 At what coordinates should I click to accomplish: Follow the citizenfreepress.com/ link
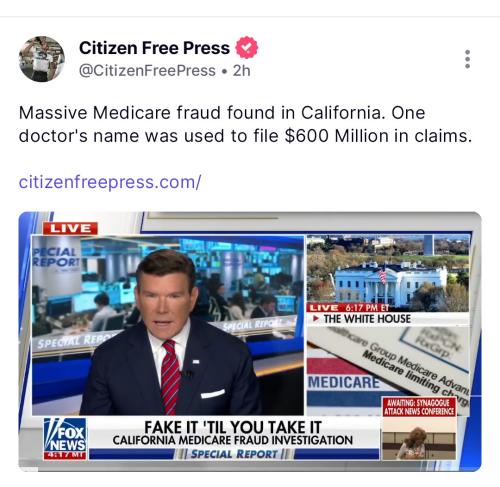(x=110, y=182)
